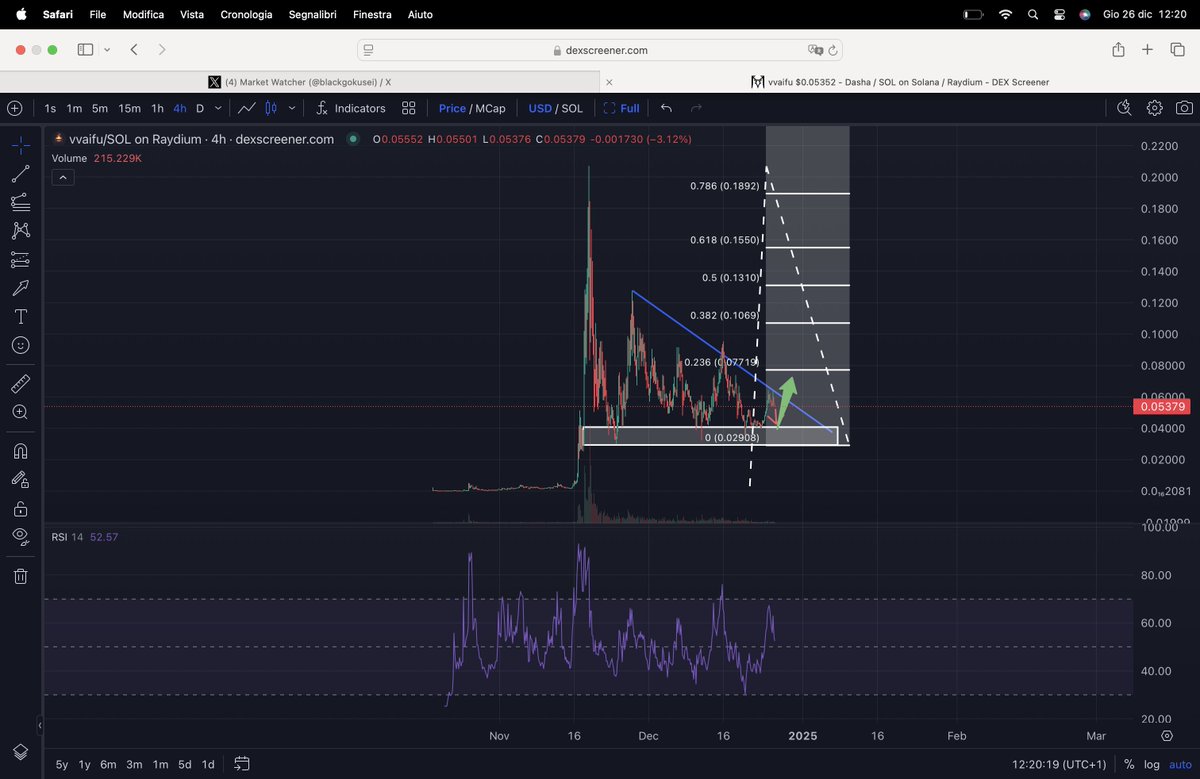Toggle stay in drawing mode

point(20,479)
